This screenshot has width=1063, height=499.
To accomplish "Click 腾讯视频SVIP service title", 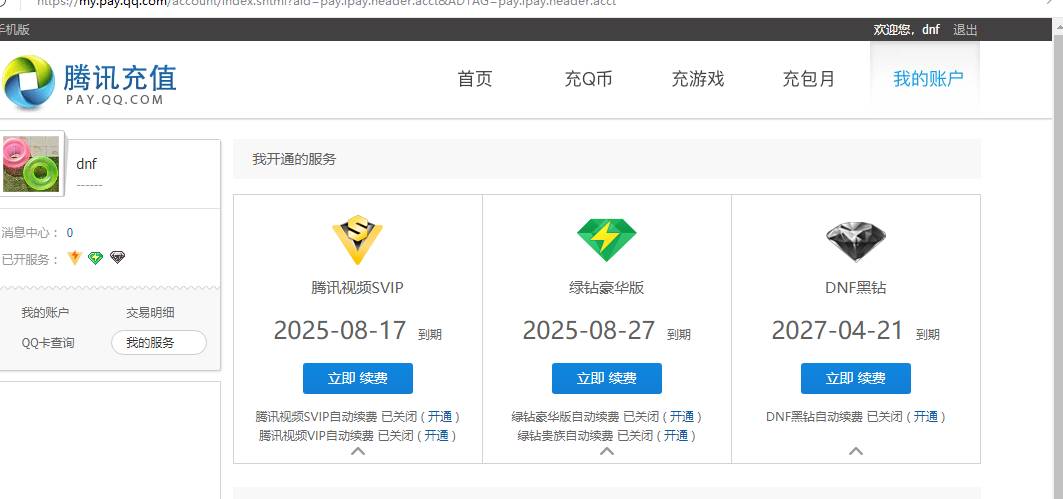I will tap(357, 287).
